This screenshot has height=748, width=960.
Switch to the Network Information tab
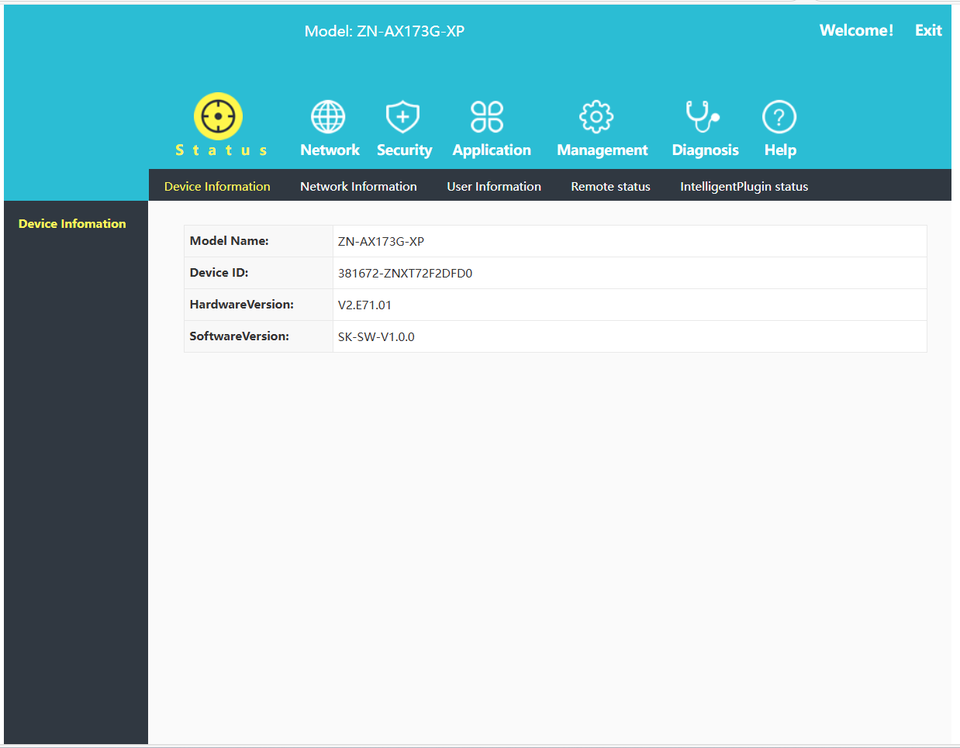coord(358,186)
